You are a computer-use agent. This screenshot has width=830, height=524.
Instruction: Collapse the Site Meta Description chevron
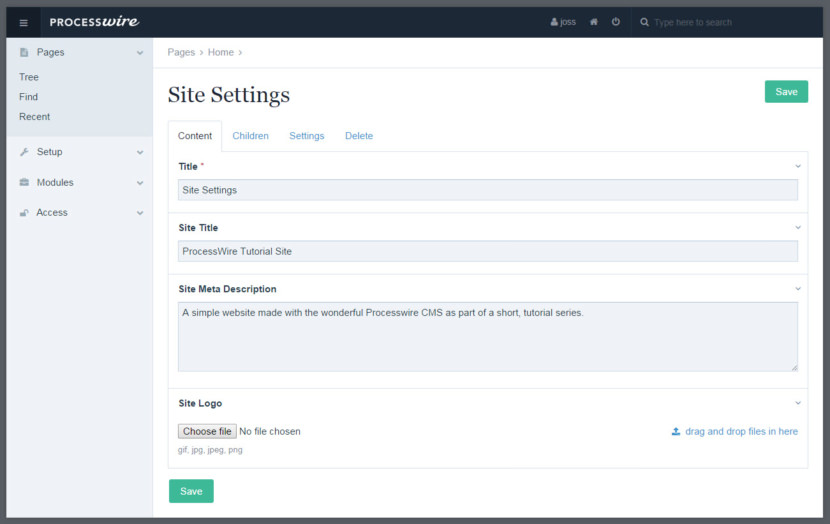point(798,289)
